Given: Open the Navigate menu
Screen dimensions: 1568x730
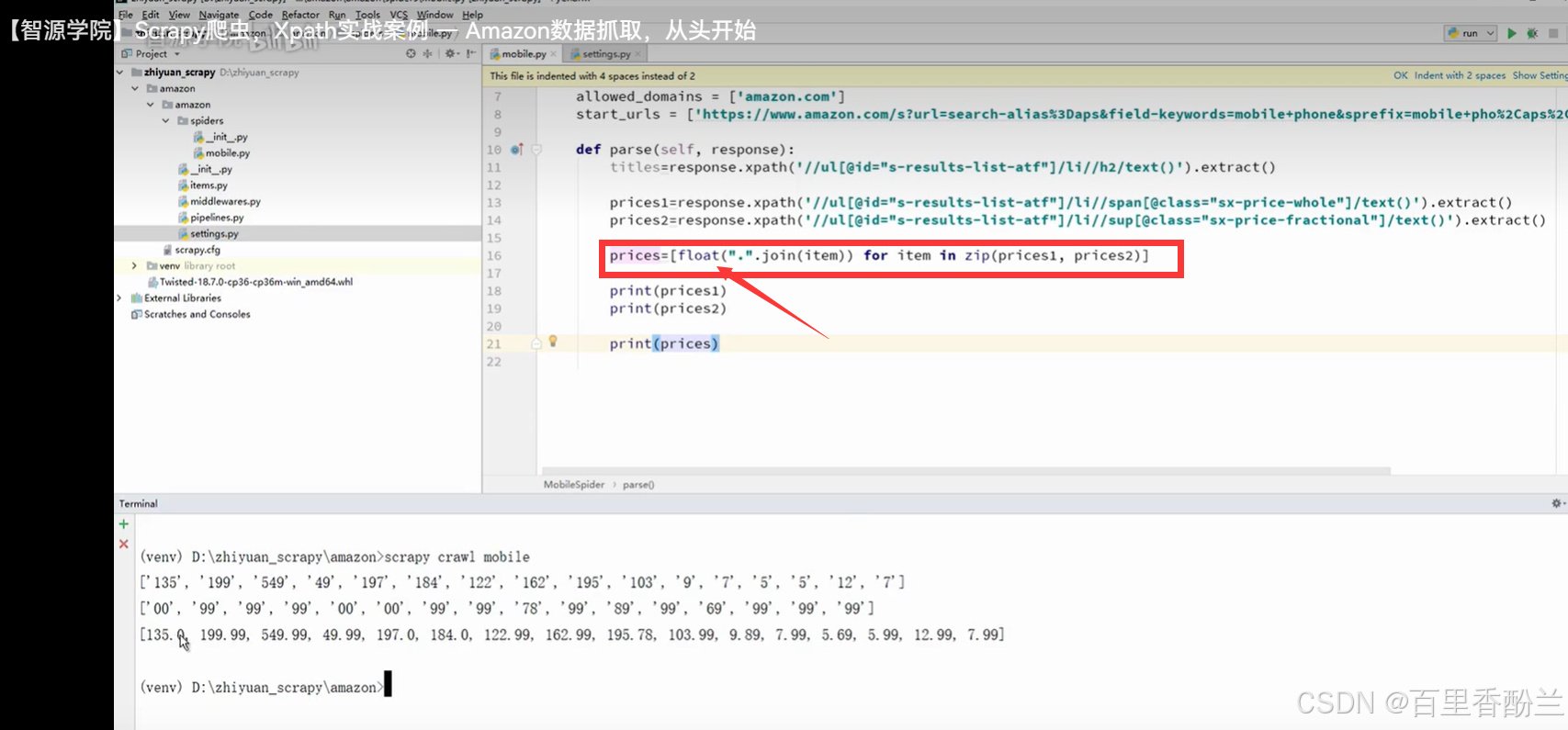Looking at the screenshot, I should point(219,15).
